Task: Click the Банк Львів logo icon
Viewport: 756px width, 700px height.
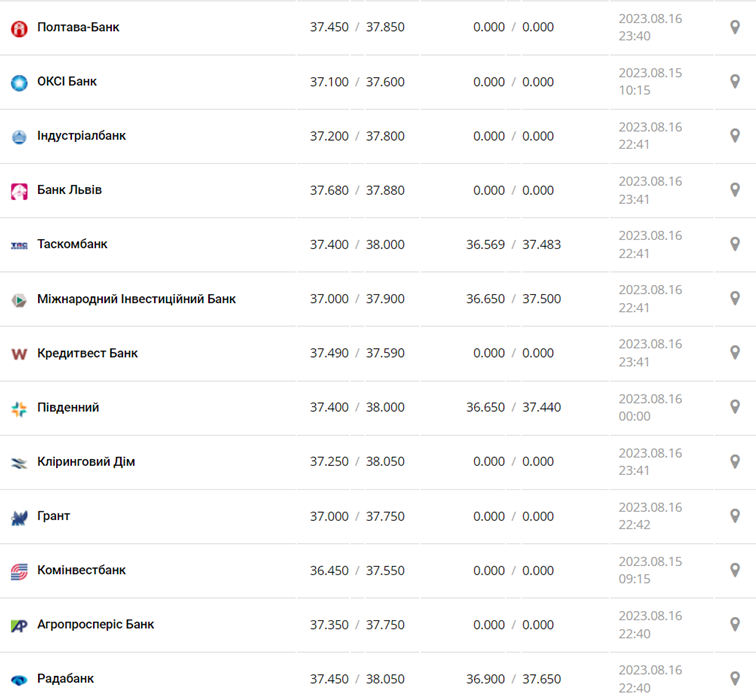Action: tap(19, 191)
